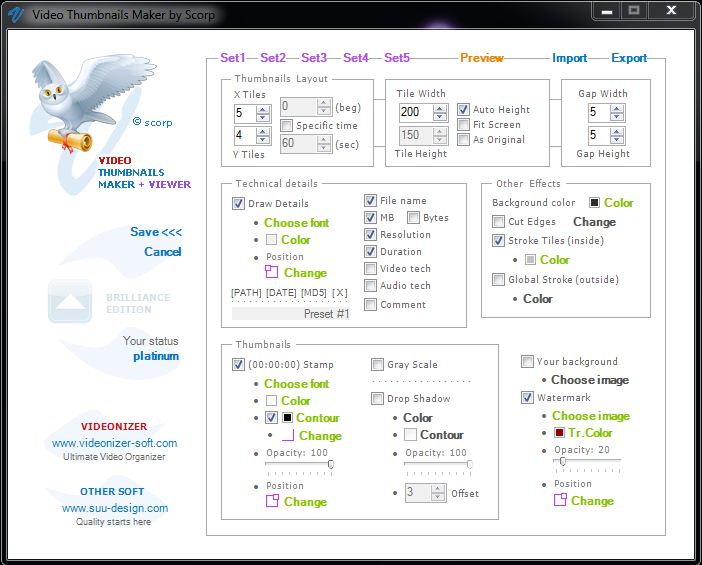The image size is (702, 565).
Task: Click the stamp Position corner icon
Action: click(x=272, y=501)
